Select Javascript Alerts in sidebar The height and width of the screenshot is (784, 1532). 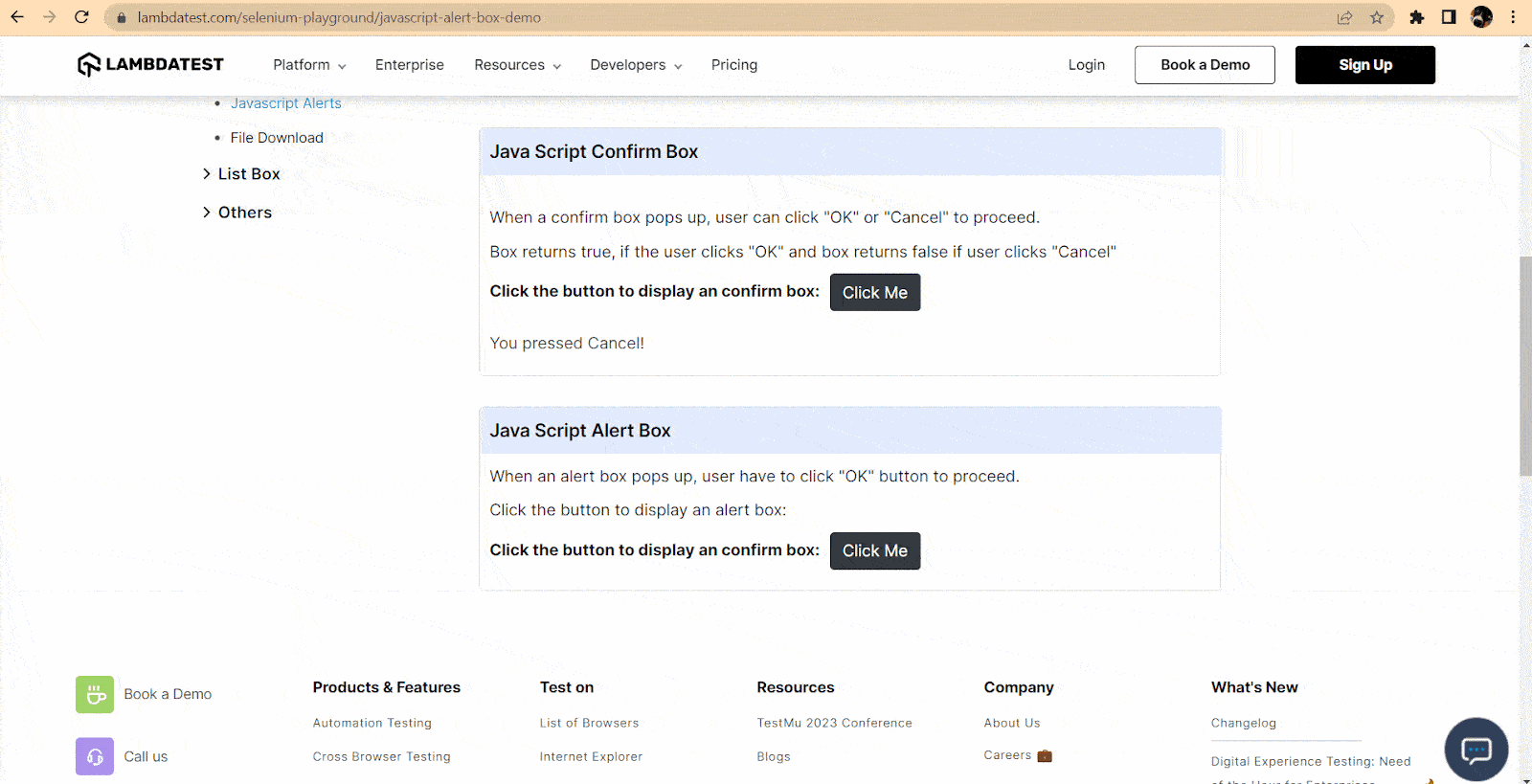tap(286, 103)
